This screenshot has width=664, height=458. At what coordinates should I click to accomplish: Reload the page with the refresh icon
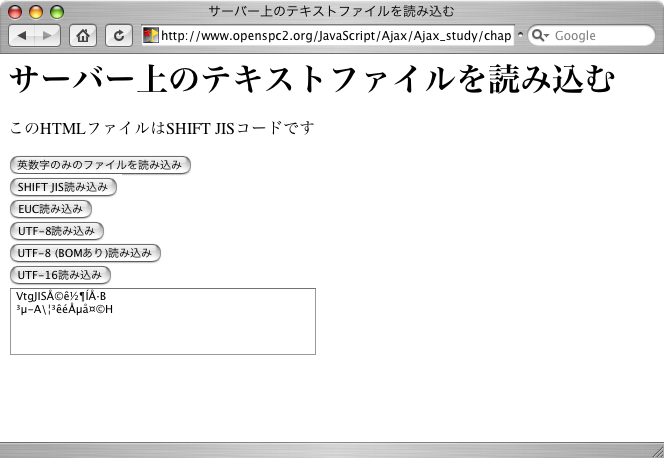coord(119,36)
